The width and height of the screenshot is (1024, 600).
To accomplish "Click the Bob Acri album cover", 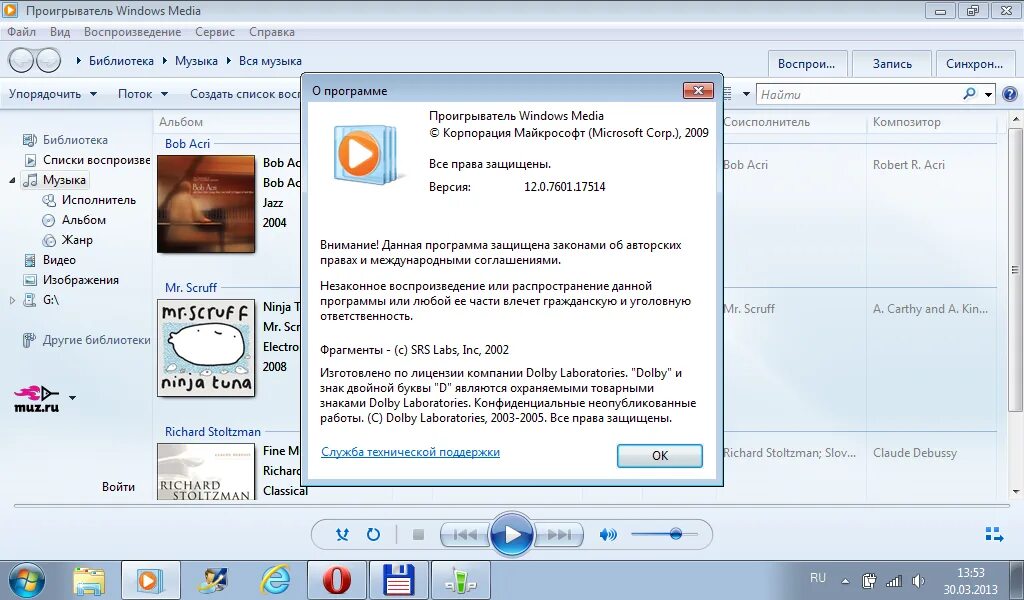I will point(206,204).
